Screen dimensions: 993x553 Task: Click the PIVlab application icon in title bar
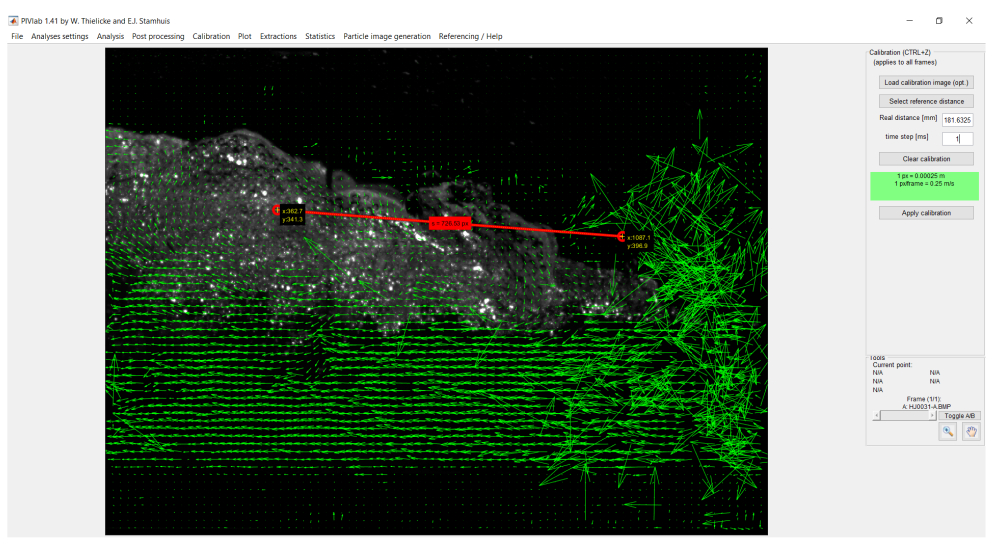[13, 20]
